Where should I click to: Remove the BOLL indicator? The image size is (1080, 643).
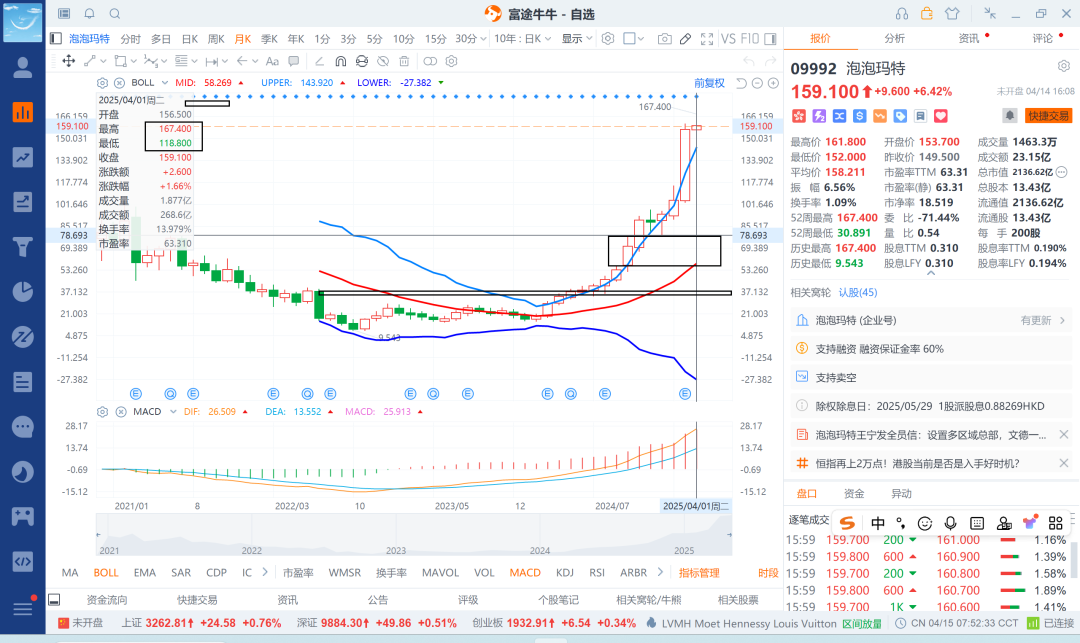[x=119, y=83]
